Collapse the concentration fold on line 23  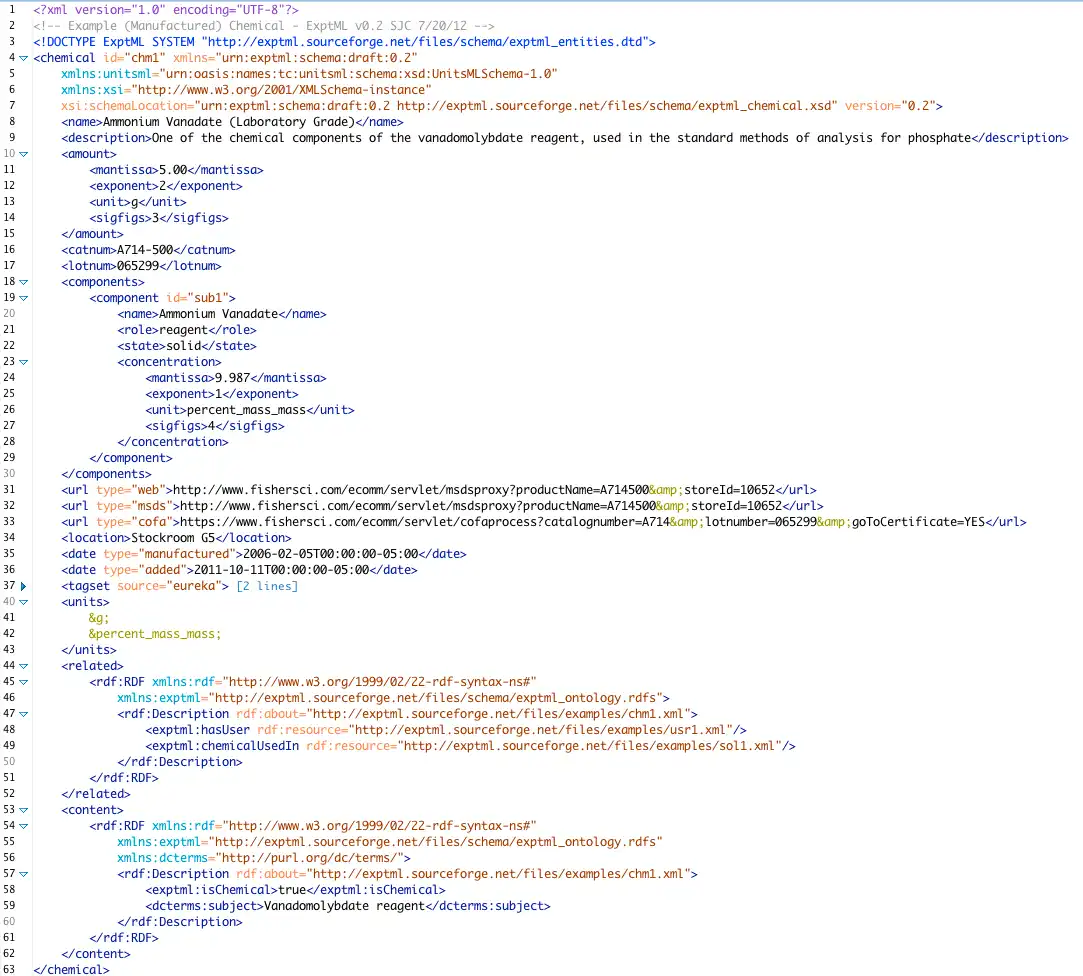[x=23, y=362]
